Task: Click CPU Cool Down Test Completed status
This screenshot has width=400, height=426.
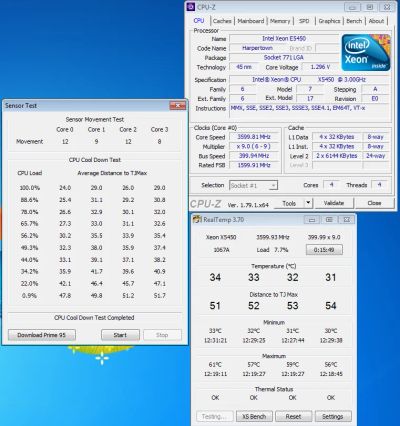Action: tap(94, 318)
